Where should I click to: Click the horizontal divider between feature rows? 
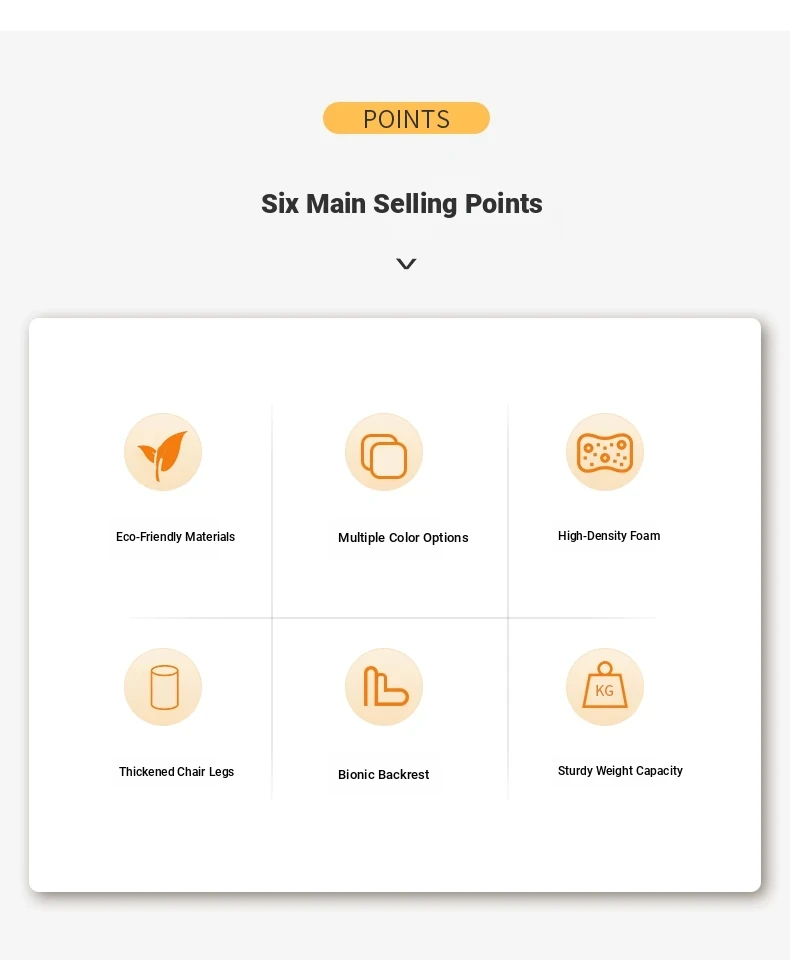click(392, 618)
